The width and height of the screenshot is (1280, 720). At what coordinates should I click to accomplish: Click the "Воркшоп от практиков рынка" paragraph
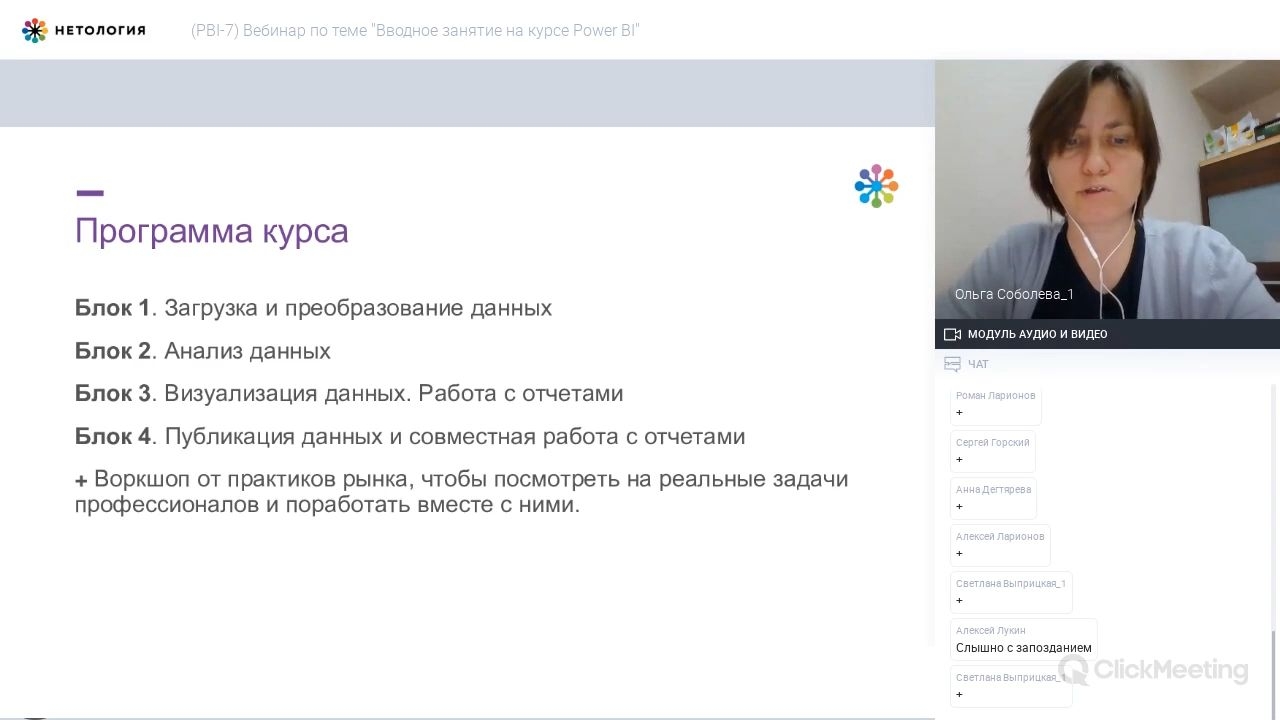point(462,491)
